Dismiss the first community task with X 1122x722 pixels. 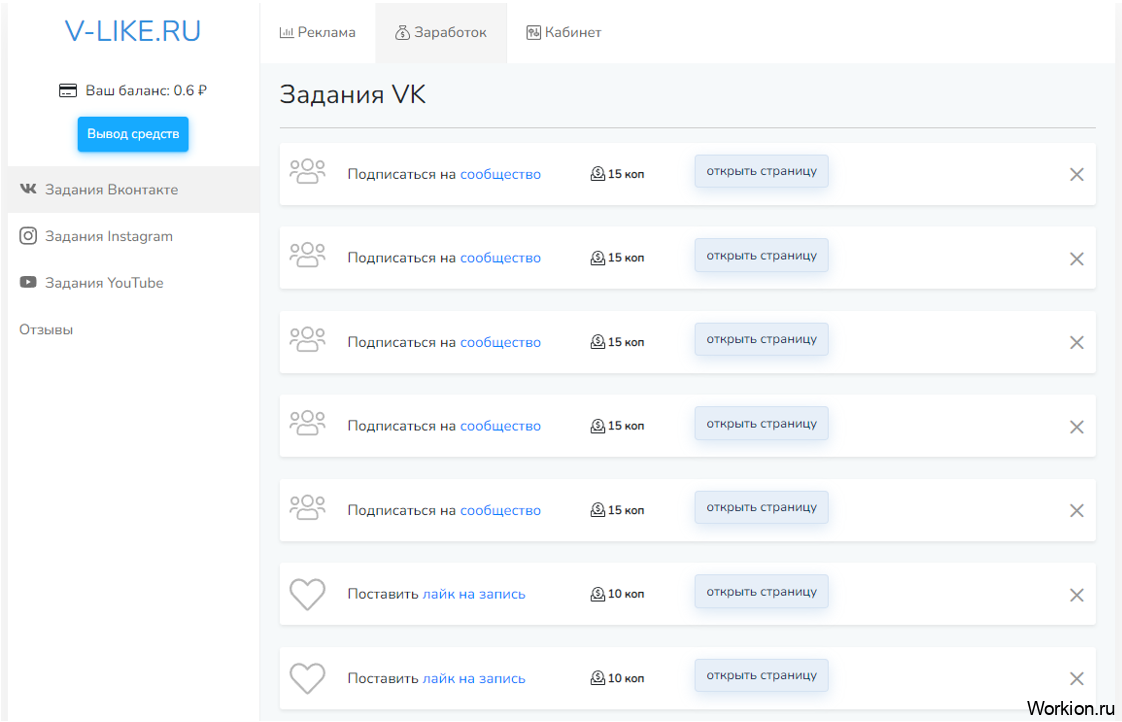1076,175
